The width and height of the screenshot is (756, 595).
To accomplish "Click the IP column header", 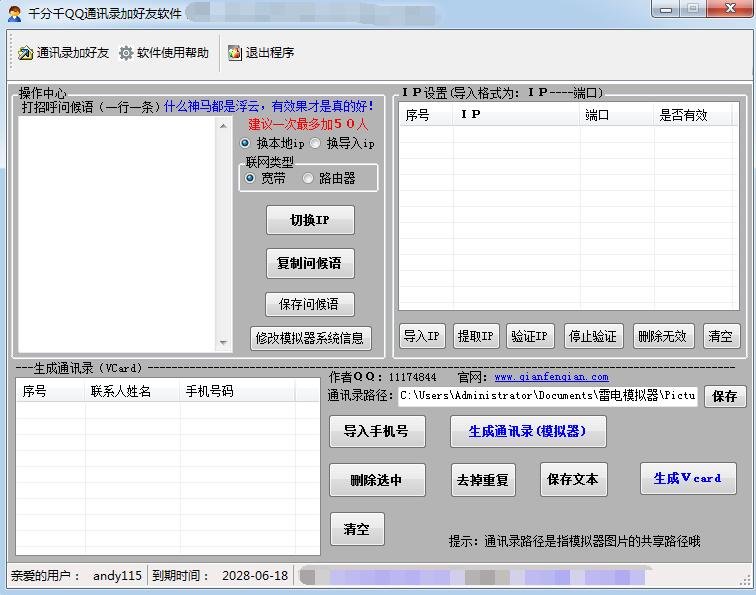I will coord(516,115).
